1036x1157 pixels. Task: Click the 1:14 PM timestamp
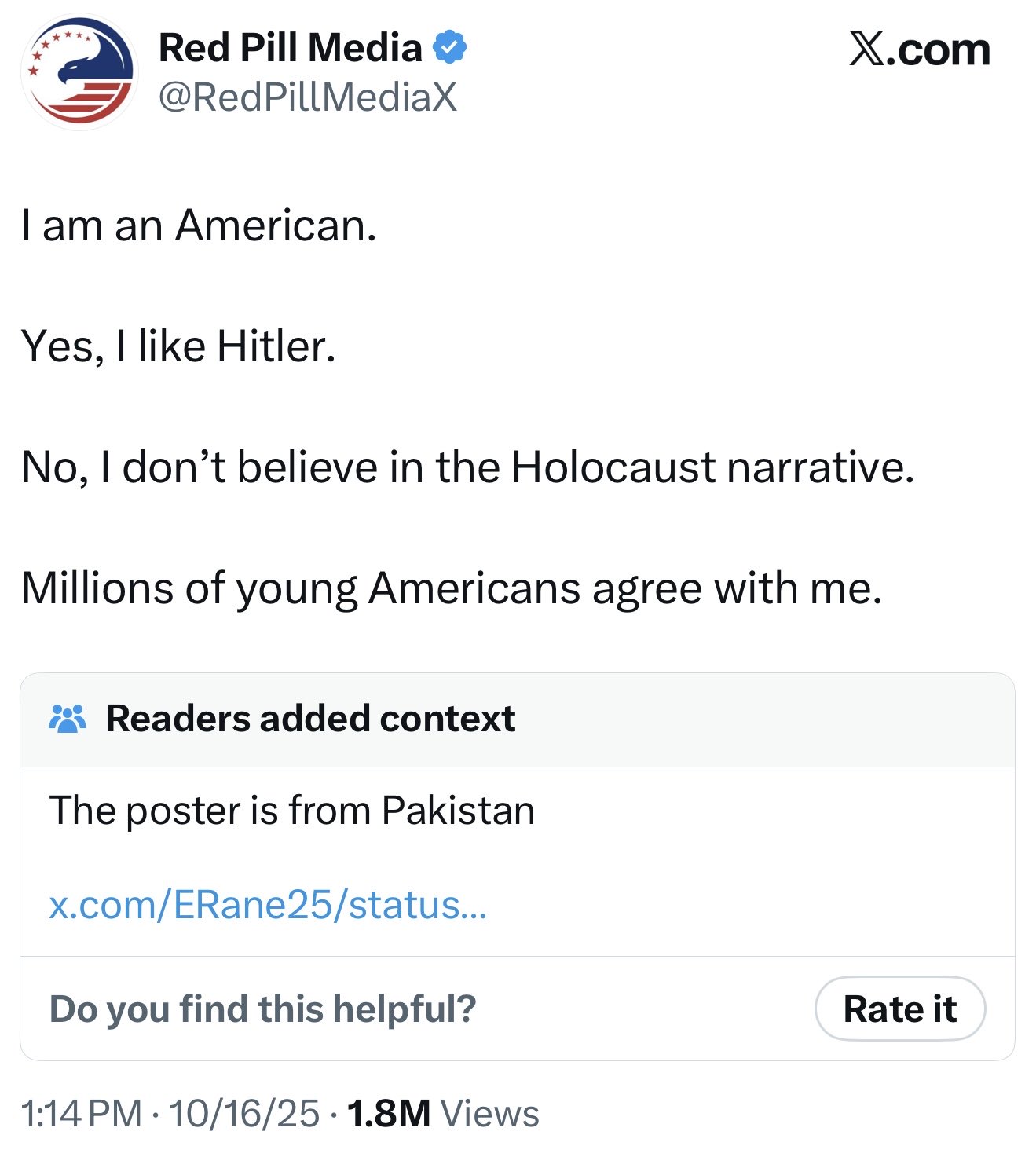(81, 1114)
